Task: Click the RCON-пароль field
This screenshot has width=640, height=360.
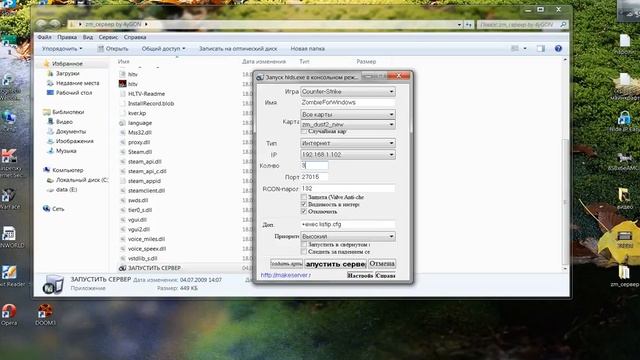Action: click(x=348, y=188)
